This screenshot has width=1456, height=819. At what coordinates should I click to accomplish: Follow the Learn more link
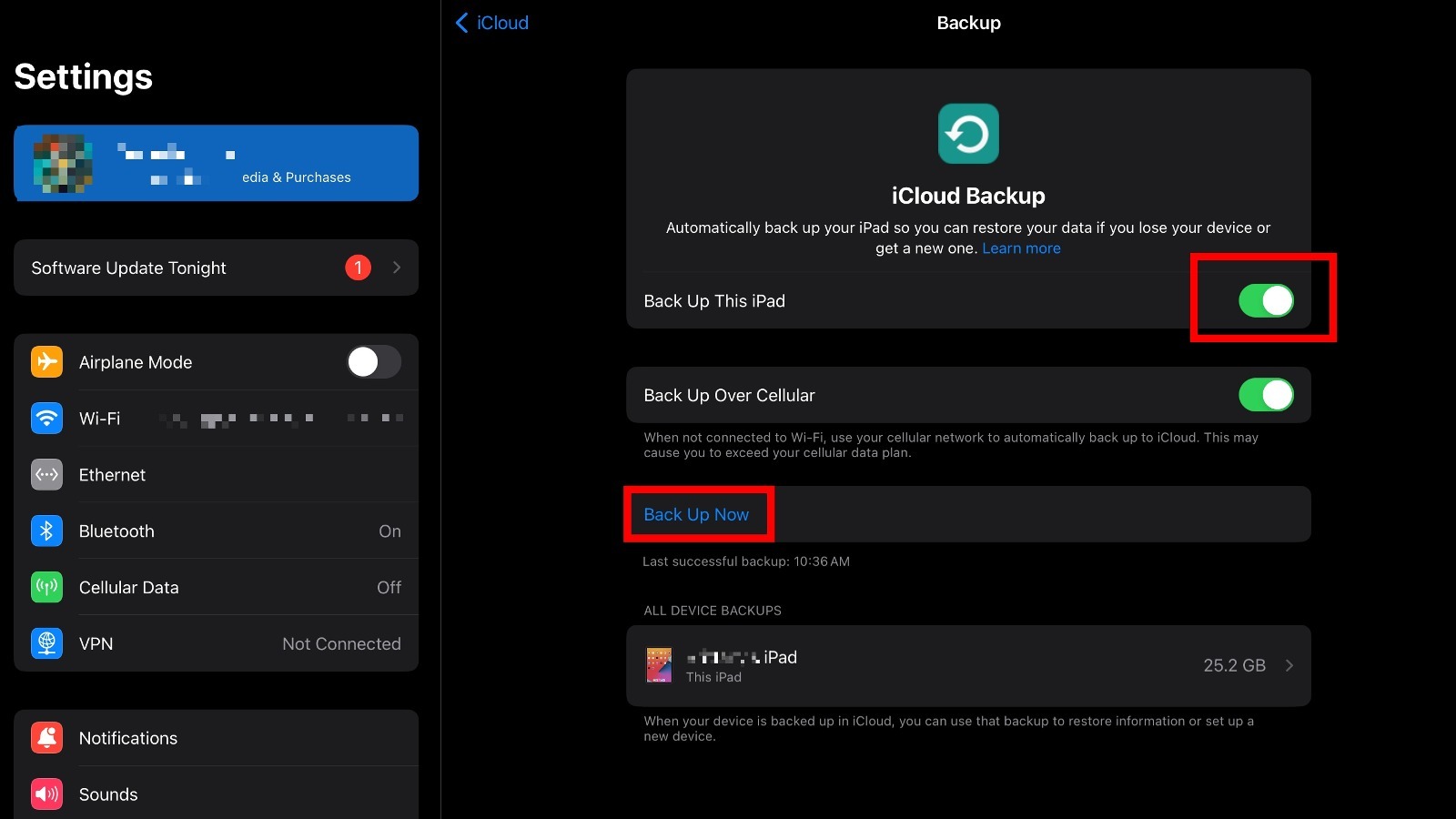click(x=1021, y=248)
